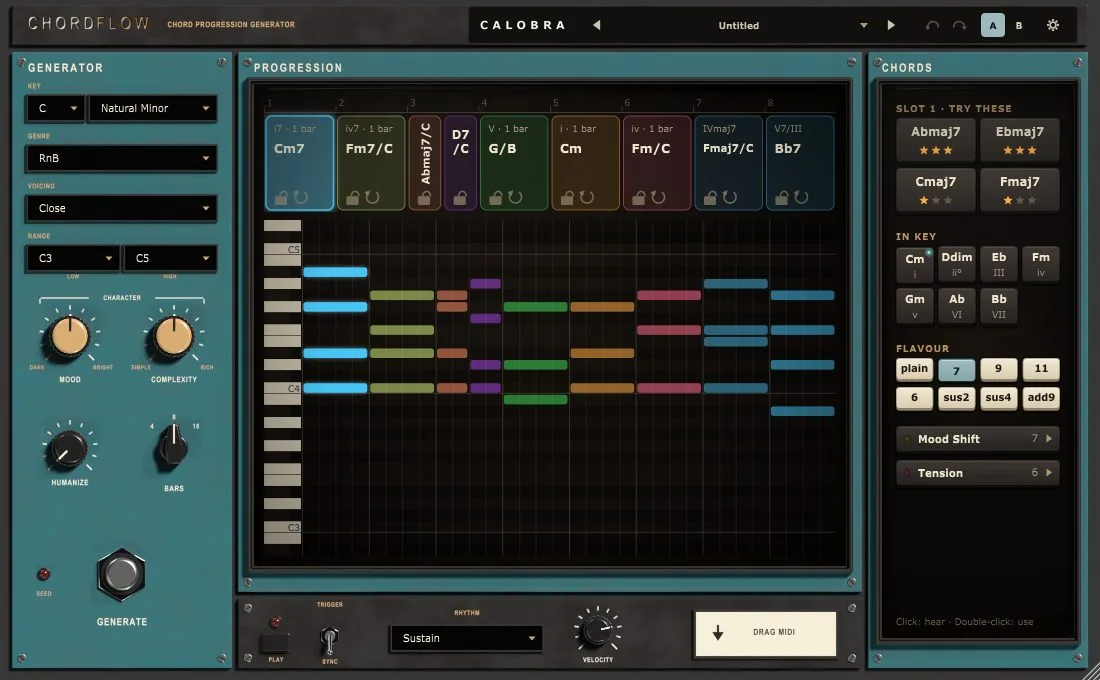The width and height of the screenshot is (1100, 680).
Task: Regenerate the Fmaj7/C chord slot
Action: (x=730, y=198)
